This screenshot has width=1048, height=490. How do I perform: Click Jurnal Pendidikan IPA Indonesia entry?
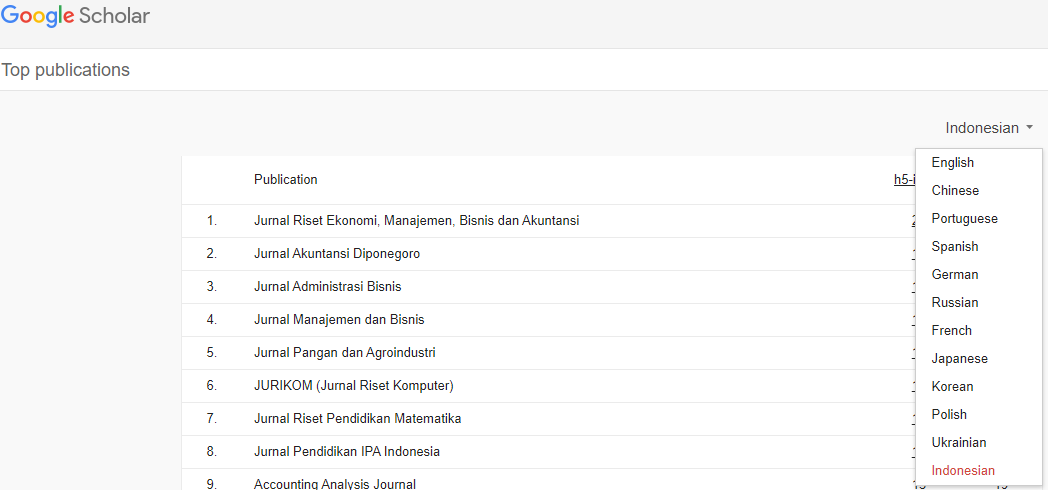[346, 452]
